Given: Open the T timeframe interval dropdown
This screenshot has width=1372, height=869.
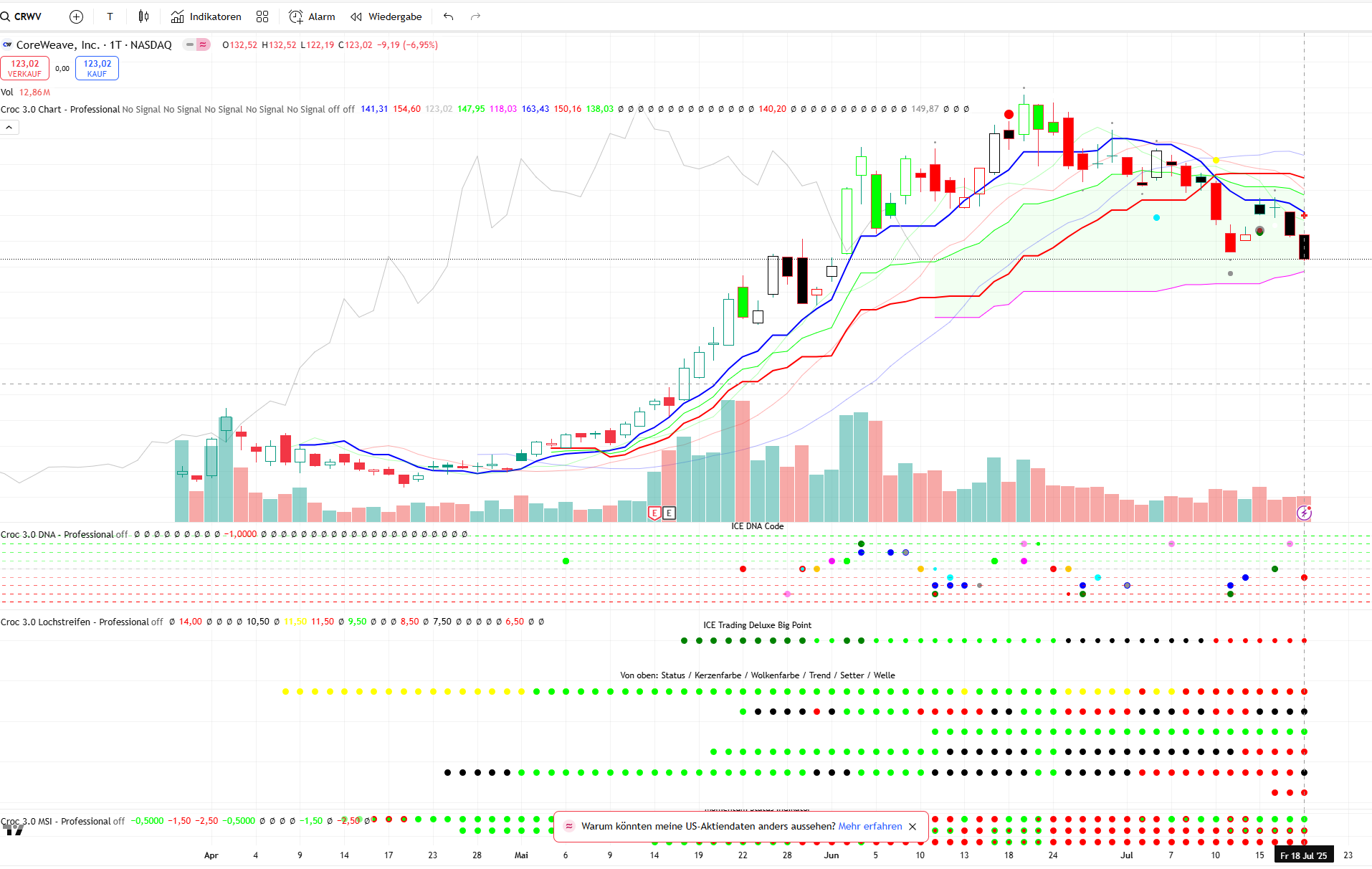Looking at the screenshot, I should point(110,16).
